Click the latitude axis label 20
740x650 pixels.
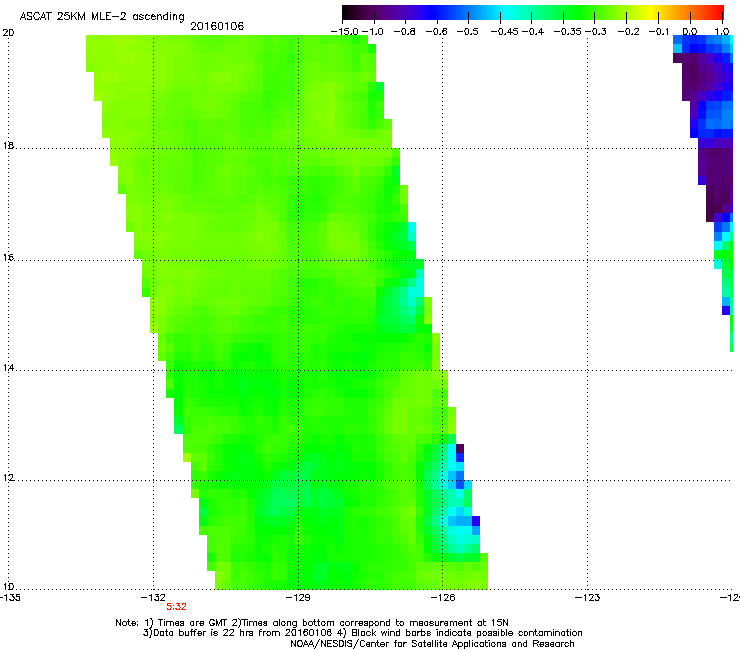tap(8, 33)
